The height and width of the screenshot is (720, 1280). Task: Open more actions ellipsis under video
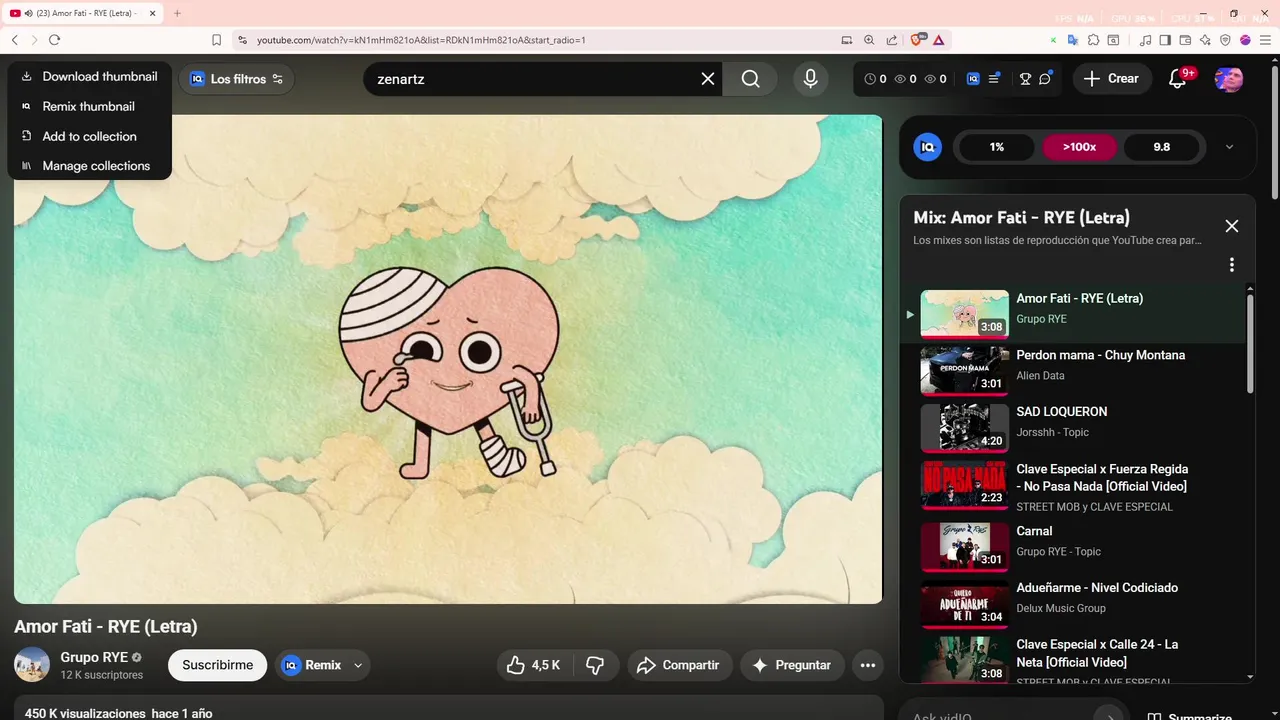(x=868, y=665)
